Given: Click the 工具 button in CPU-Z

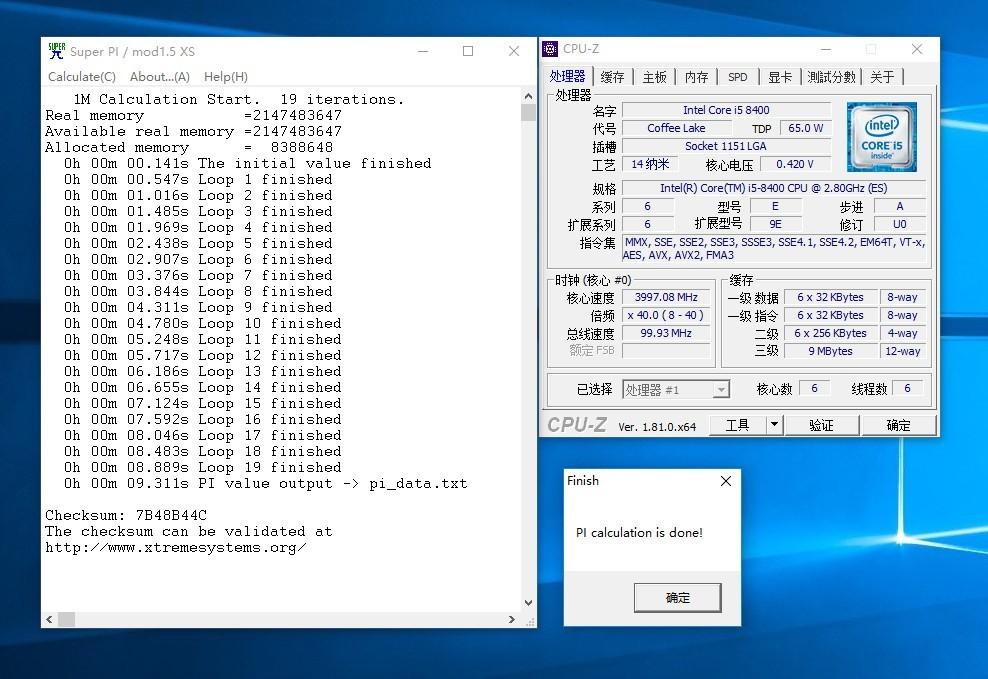Looking at the screenshot, I should (x=737, y=425).
